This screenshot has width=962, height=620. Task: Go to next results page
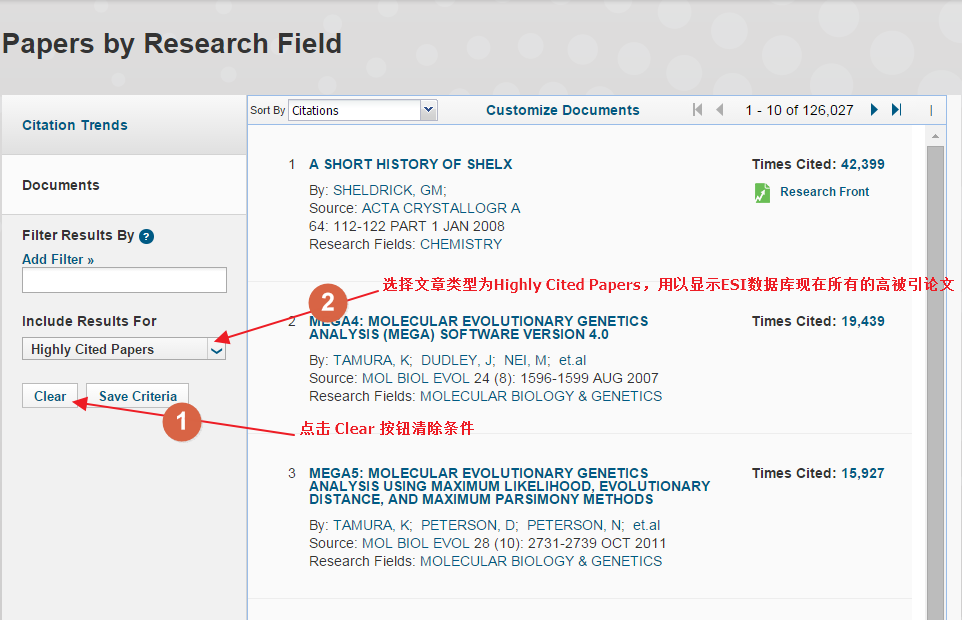point(874,110)
